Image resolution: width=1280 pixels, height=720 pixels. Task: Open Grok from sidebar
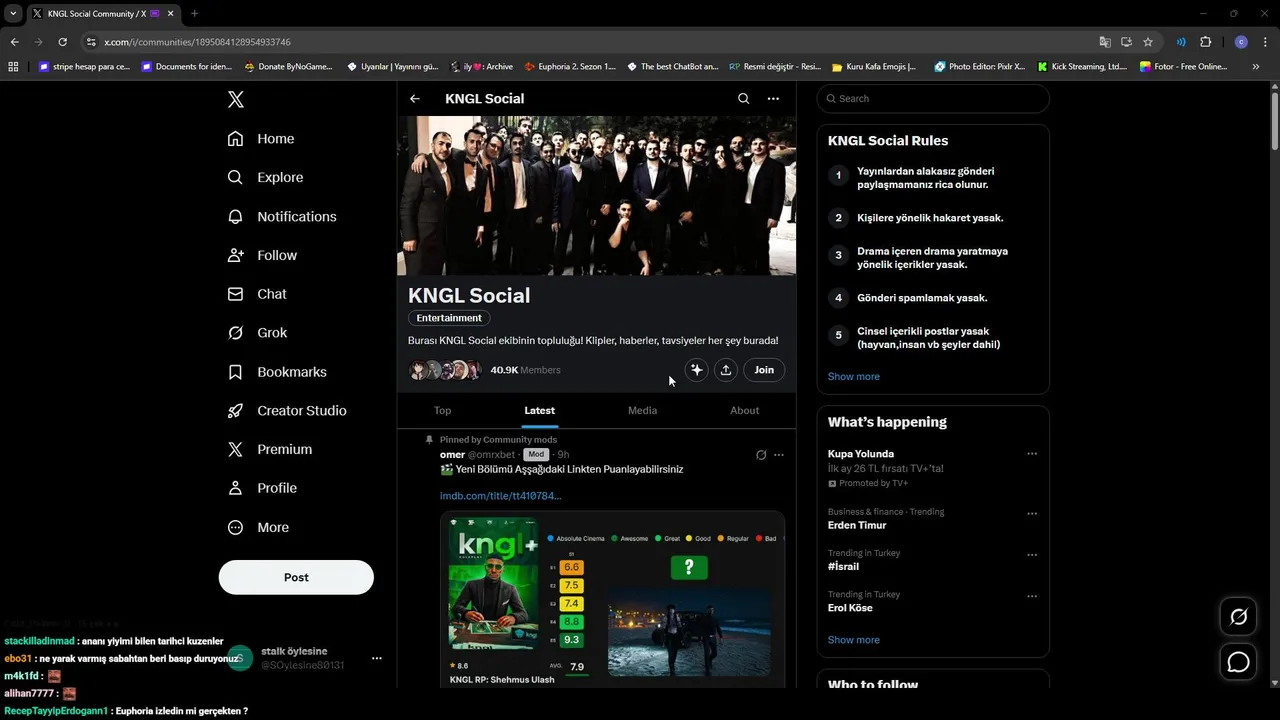(x=257, y=333)
